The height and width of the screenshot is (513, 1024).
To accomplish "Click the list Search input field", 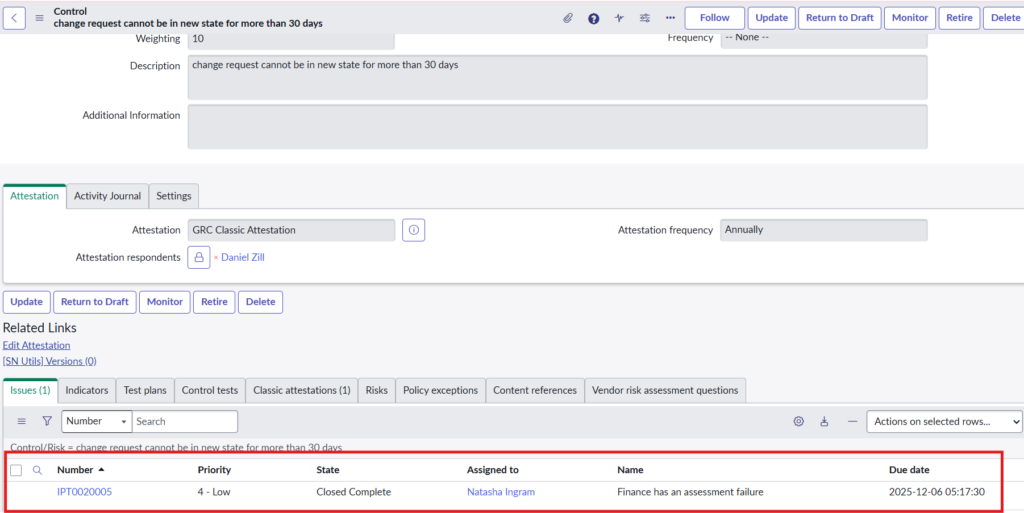I will 185,421.
